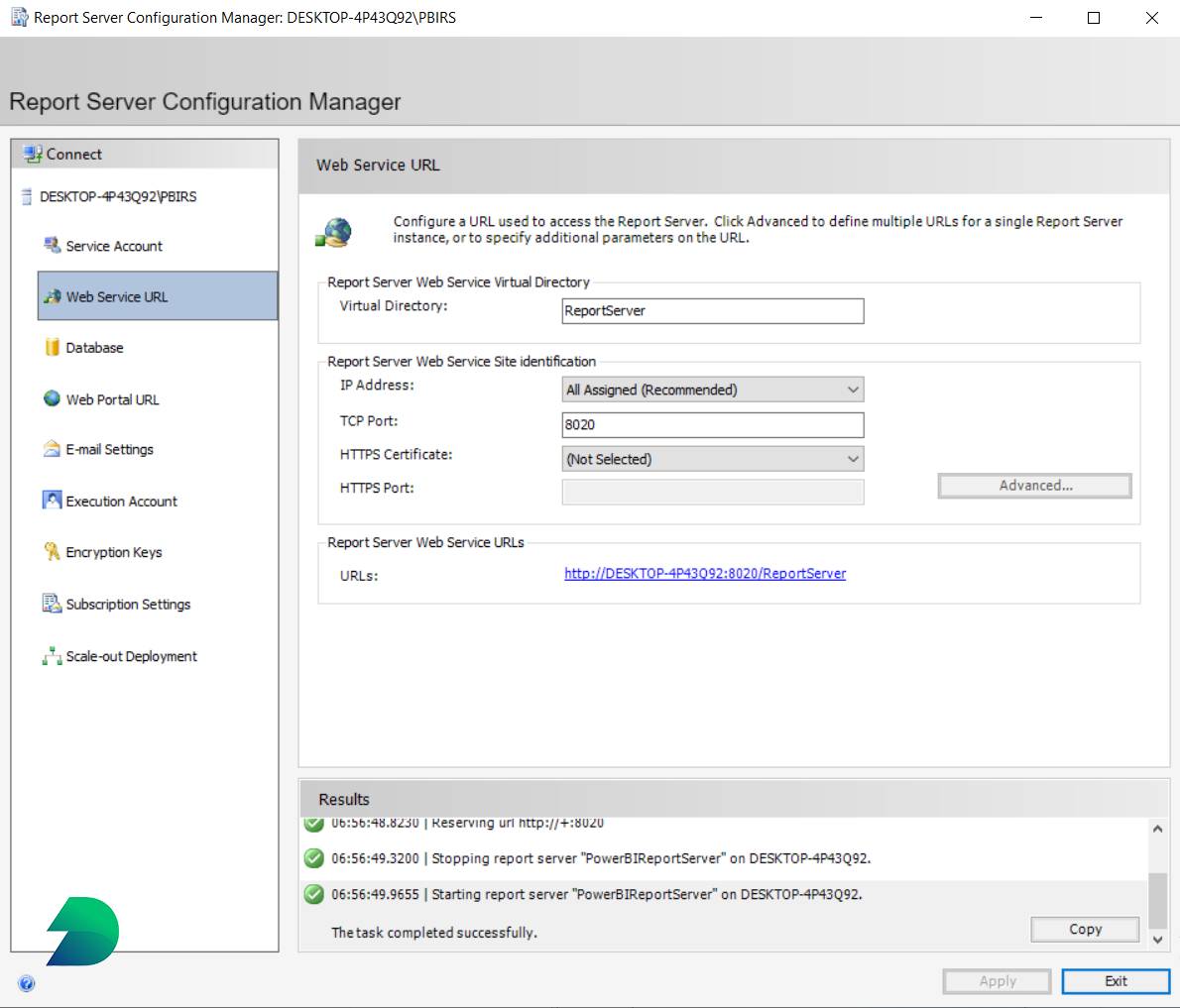
Task: Click inside the Virtual Directory text field
Action: 712,310
